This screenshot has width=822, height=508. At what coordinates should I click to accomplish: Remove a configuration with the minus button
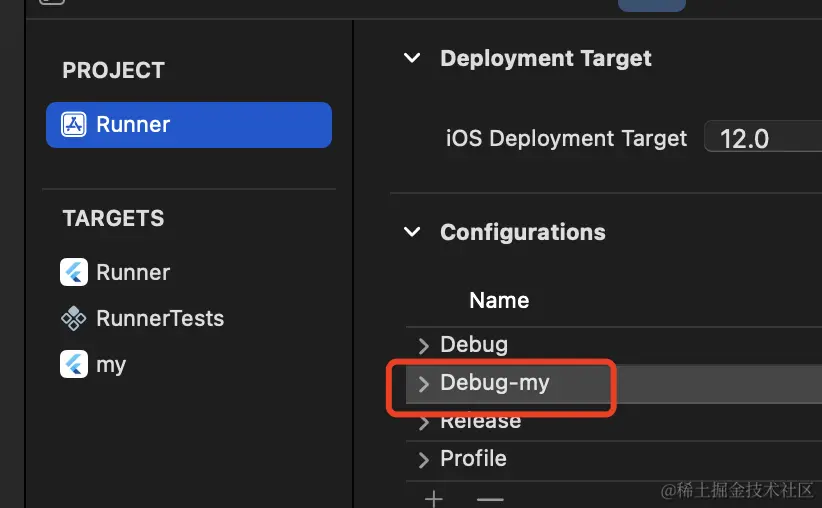point(489,498)
